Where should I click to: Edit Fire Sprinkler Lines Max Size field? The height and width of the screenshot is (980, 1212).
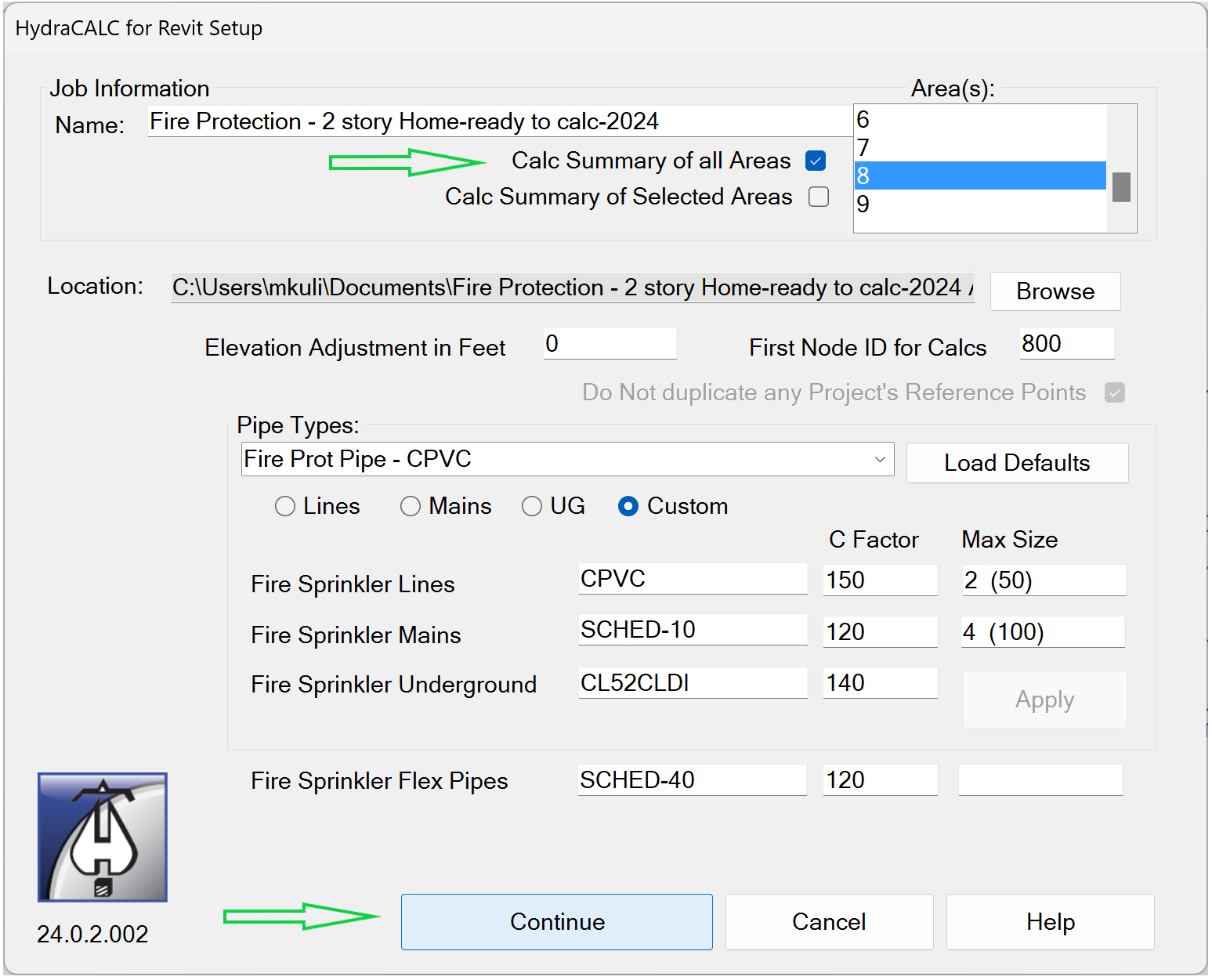(1044, 580)
